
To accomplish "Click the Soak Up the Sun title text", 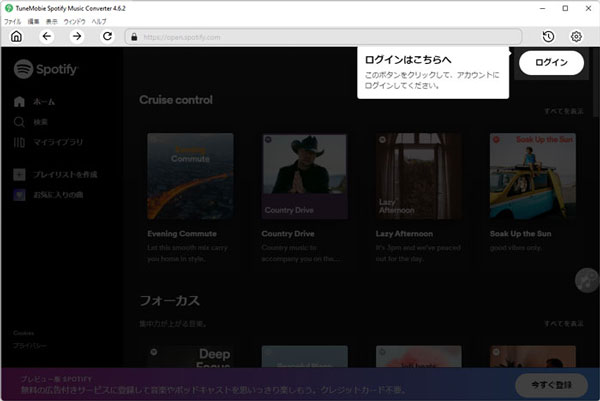I will click(520, 234).
